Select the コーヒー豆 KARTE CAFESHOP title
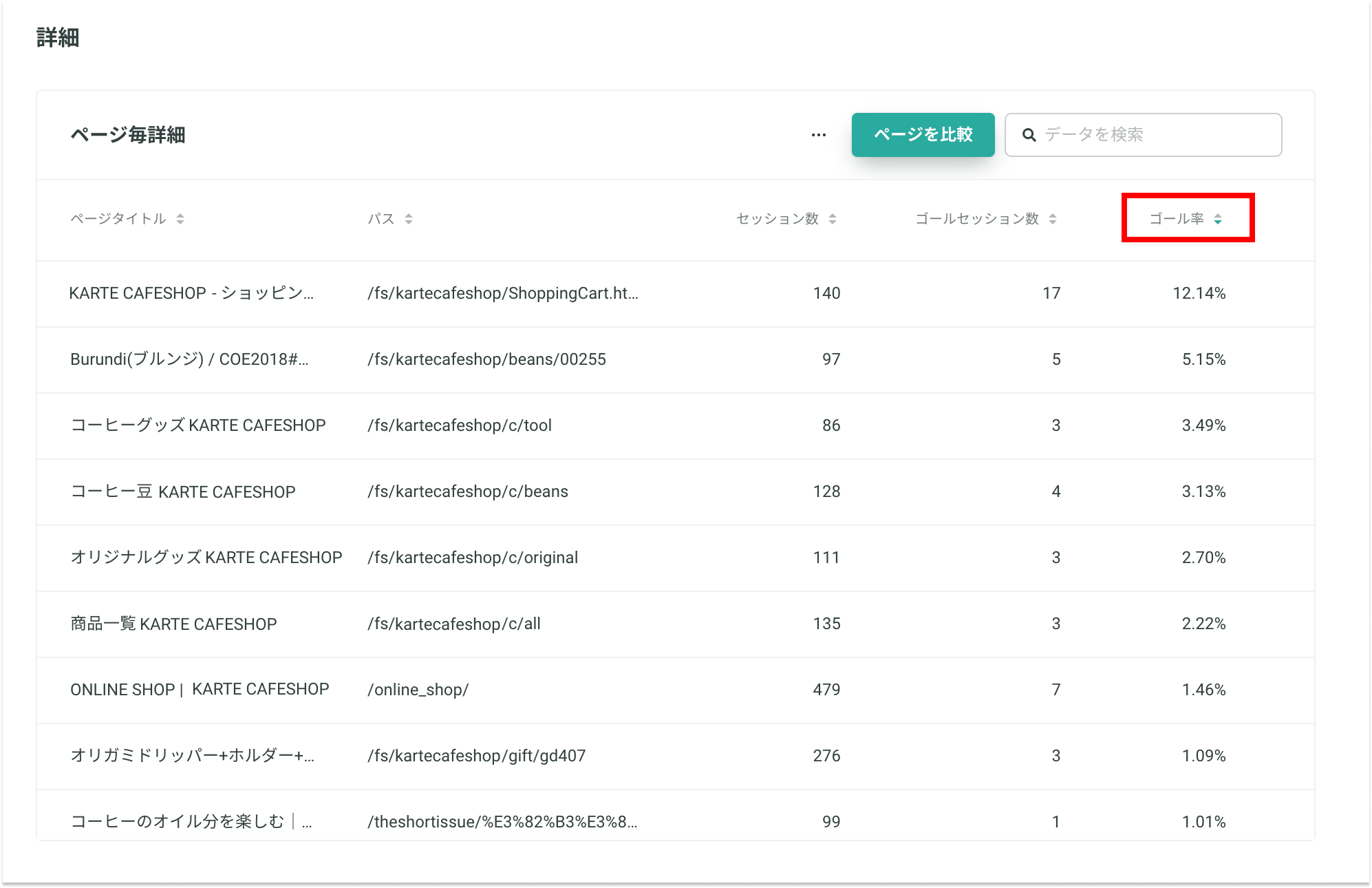The height and width of the screenshot is (888, 1372). (x=183, y=491)
